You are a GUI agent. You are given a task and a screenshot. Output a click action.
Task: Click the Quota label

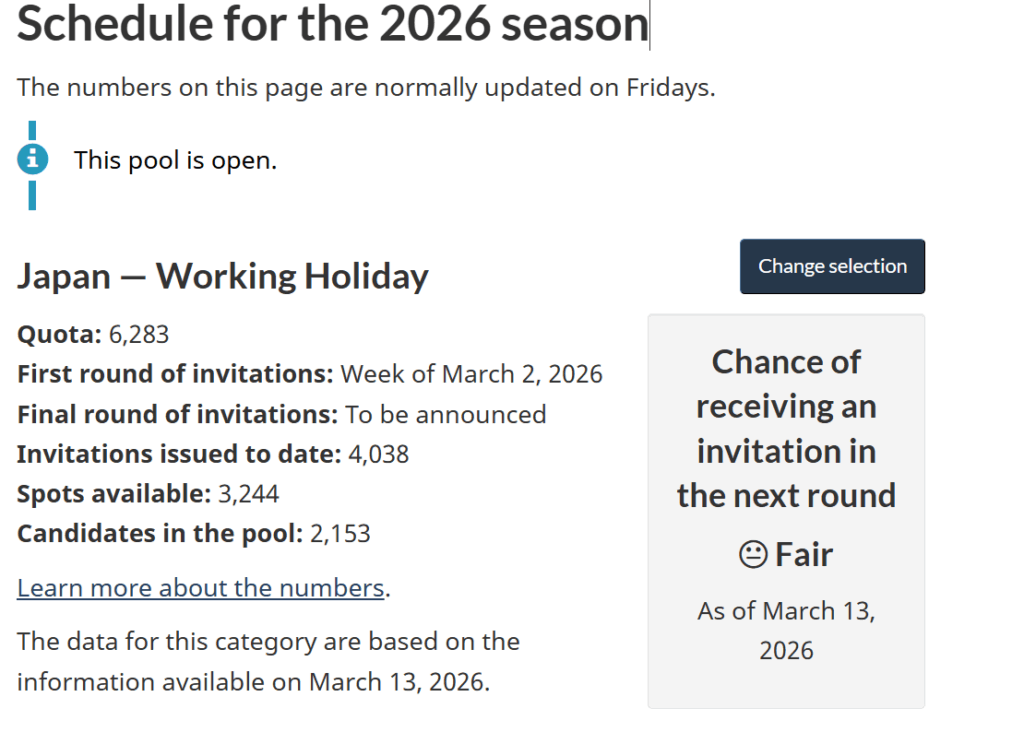coord(59,335)
